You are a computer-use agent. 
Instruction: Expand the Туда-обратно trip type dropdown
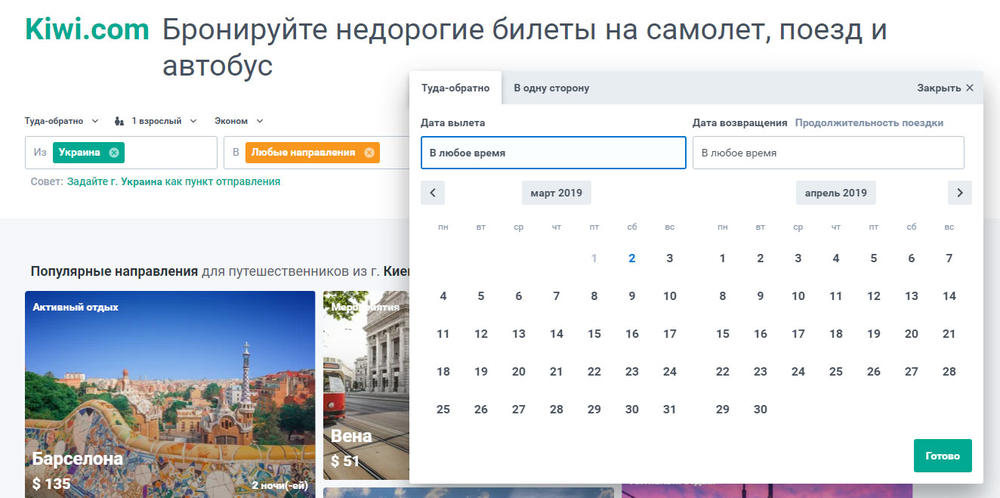[x=62, y=121]
